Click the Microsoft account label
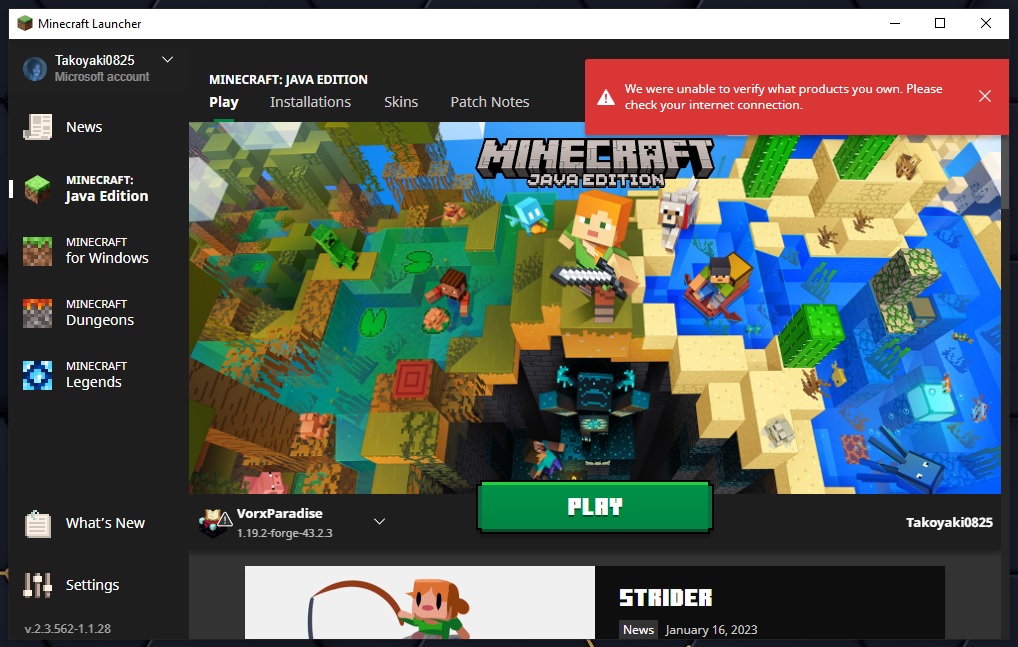The image size is (1018, 647). tap(102, 77)
